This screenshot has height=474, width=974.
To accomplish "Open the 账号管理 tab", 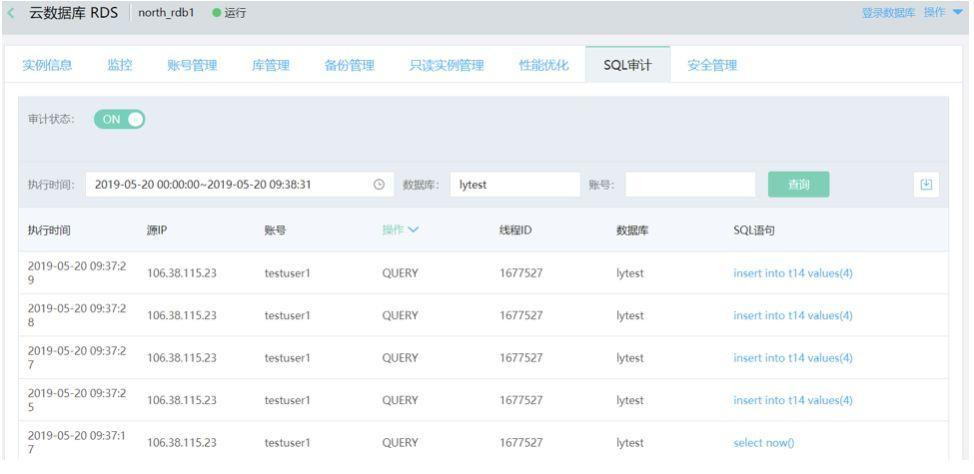I will click(192, 65).
